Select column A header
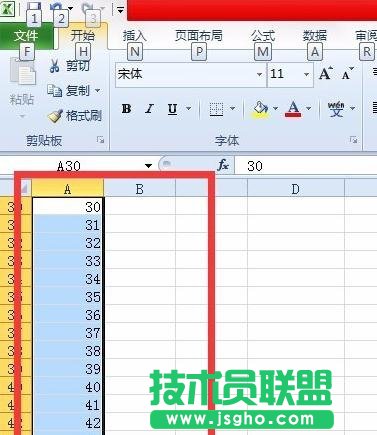Screen dimensions: 377x435 (x=68, y=189)
